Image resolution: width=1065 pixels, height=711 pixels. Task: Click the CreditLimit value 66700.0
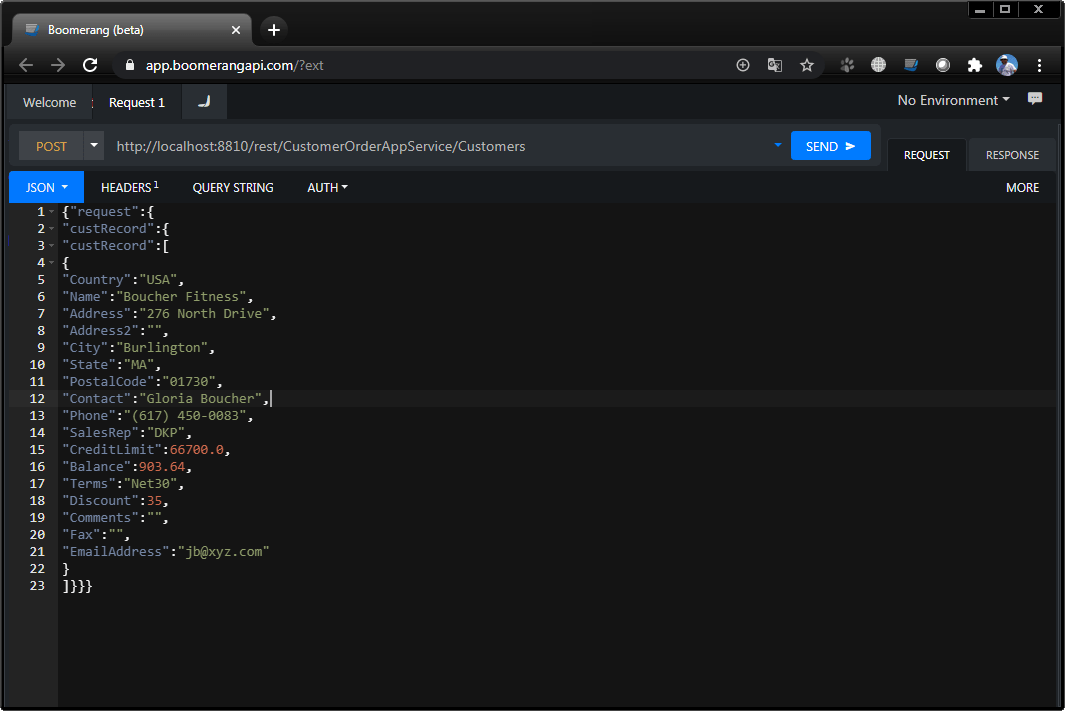click(196, 450)
